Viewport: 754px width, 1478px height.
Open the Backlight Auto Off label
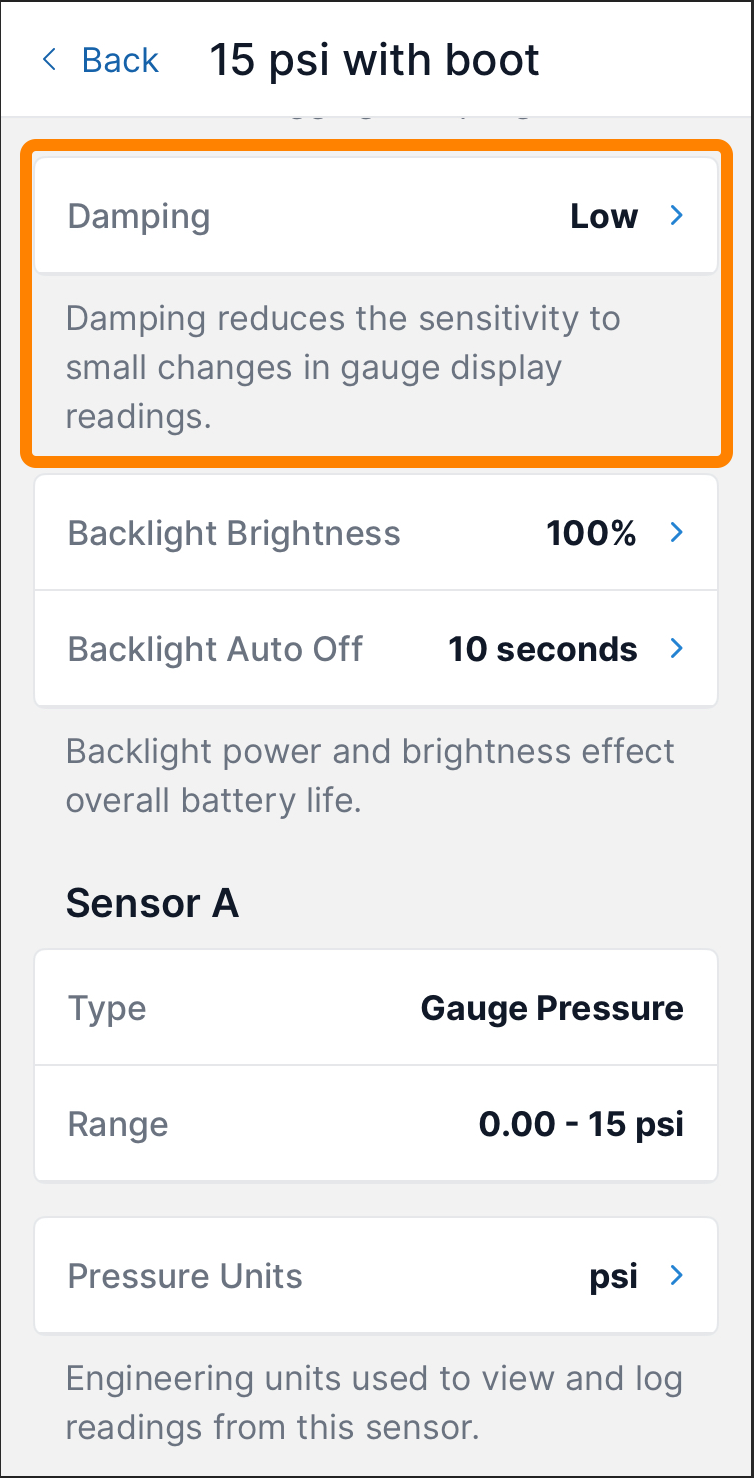pyautogui.click(x=215, y=649)
